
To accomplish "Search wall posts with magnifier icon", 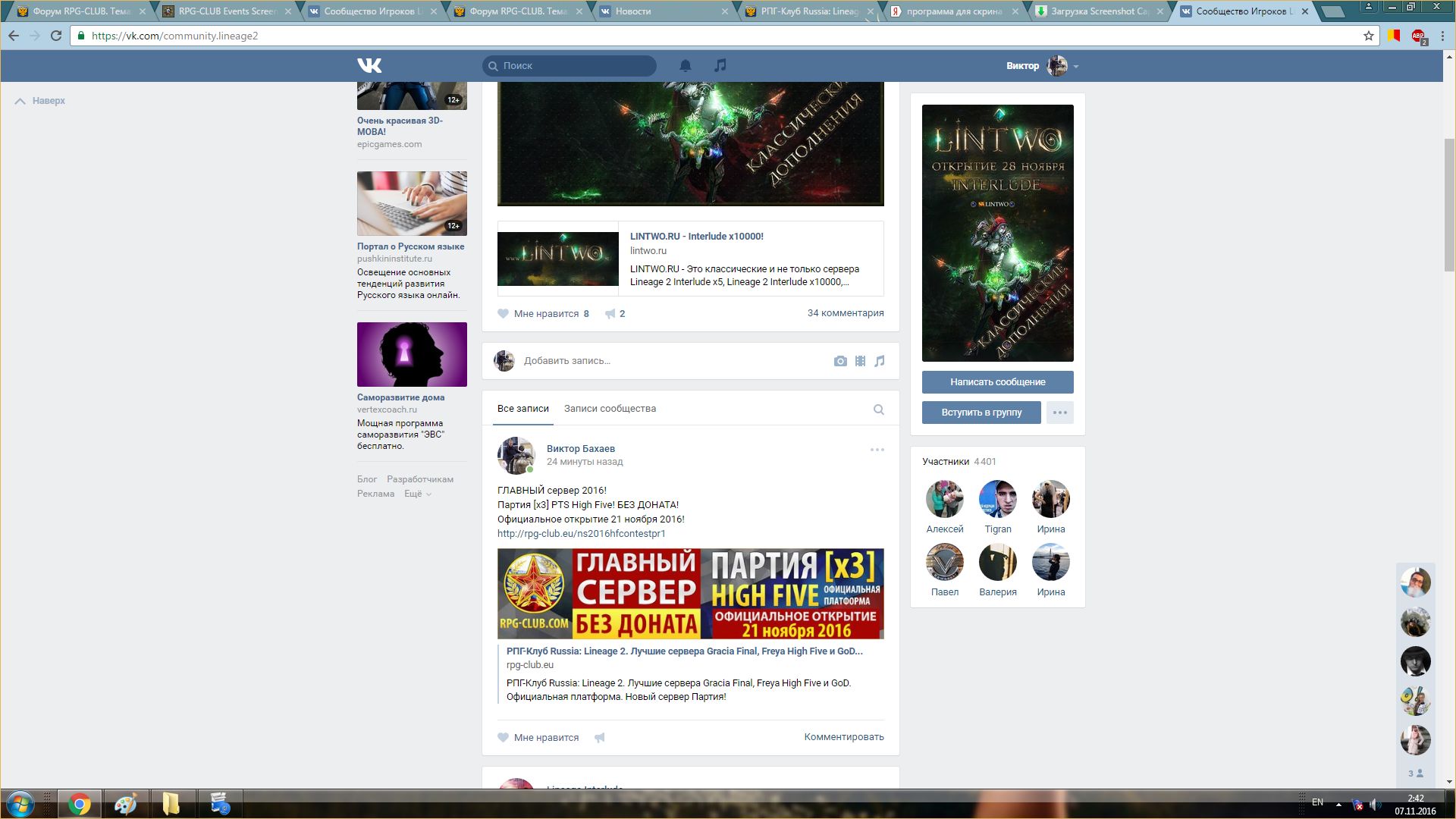I will [x=878, y=409].
